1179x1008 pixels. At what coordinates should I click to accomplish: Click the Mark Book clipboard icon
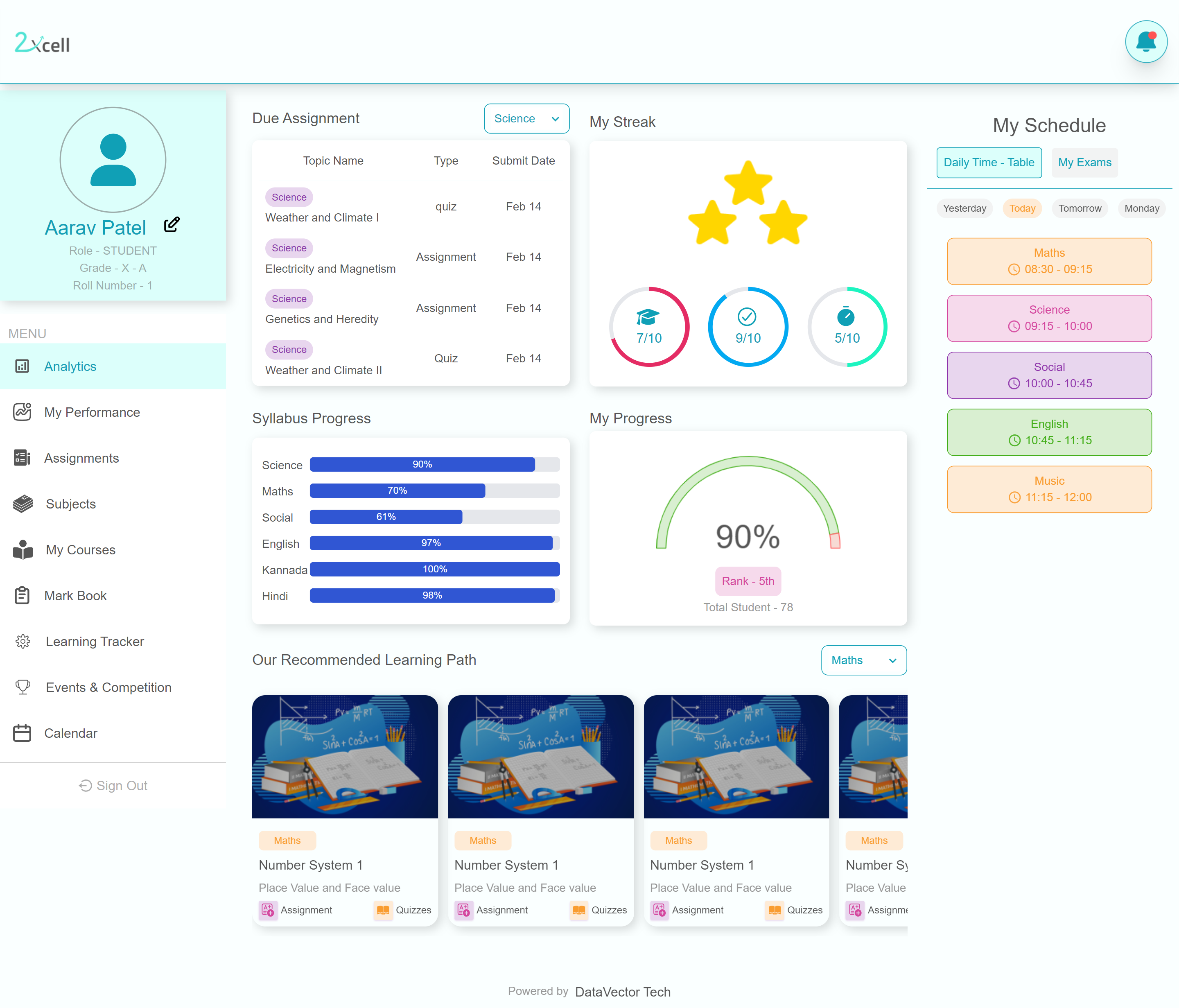pos(22,595)
